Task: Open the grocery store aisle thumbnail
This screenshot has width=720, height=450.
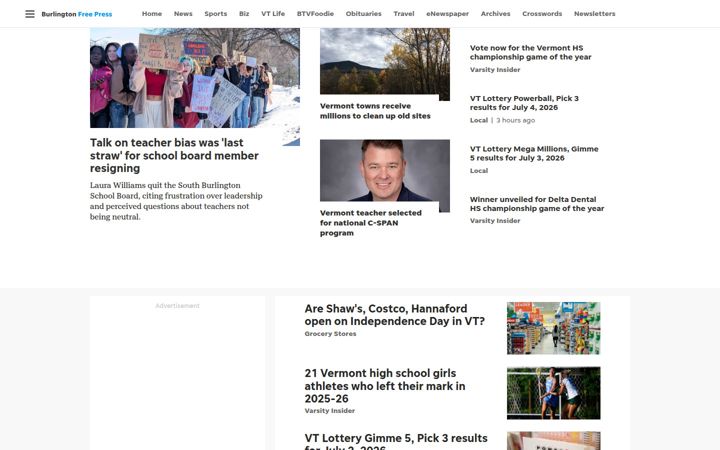Action: [553, 328]
